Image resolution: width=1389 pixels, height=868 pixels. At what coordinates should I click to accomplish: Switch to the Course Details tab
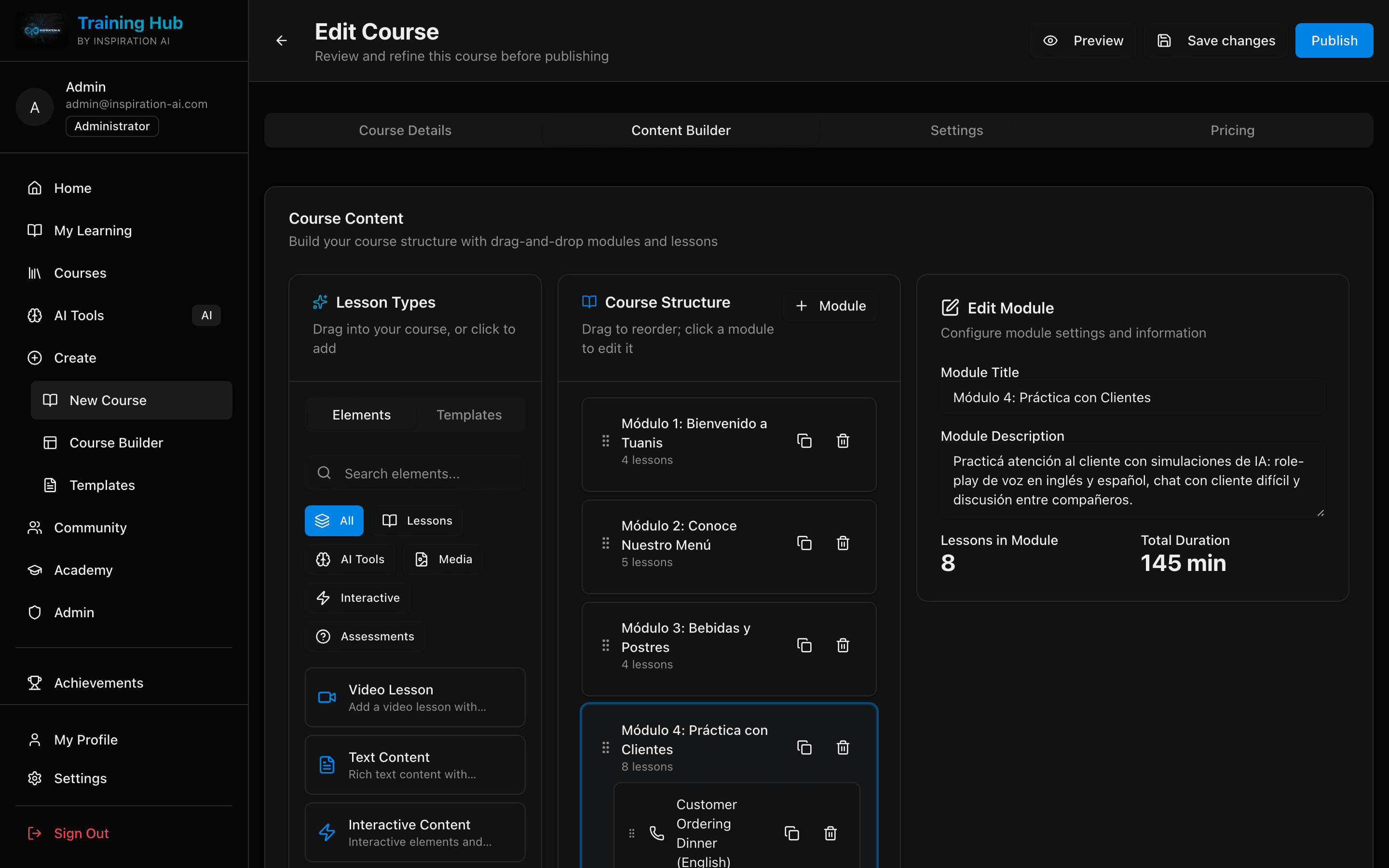point(405,130)
